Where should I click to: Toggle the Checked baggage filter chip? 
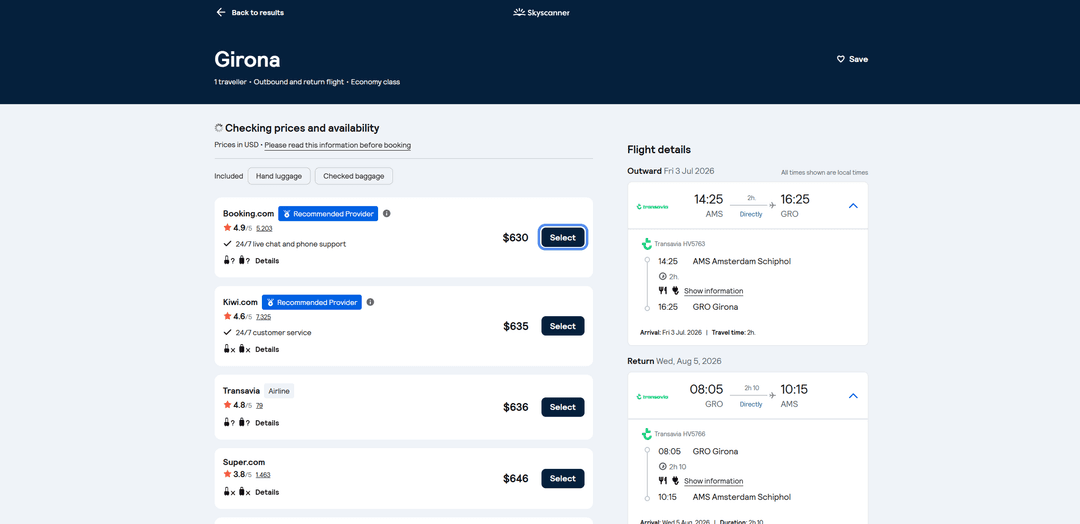point(354,176)
